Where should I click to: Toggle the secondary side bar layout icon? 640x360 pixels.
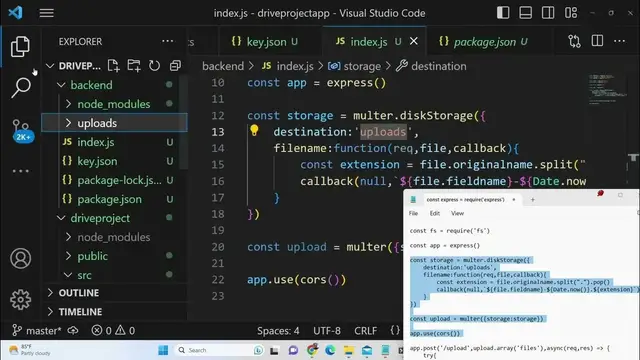pos(548,13)
